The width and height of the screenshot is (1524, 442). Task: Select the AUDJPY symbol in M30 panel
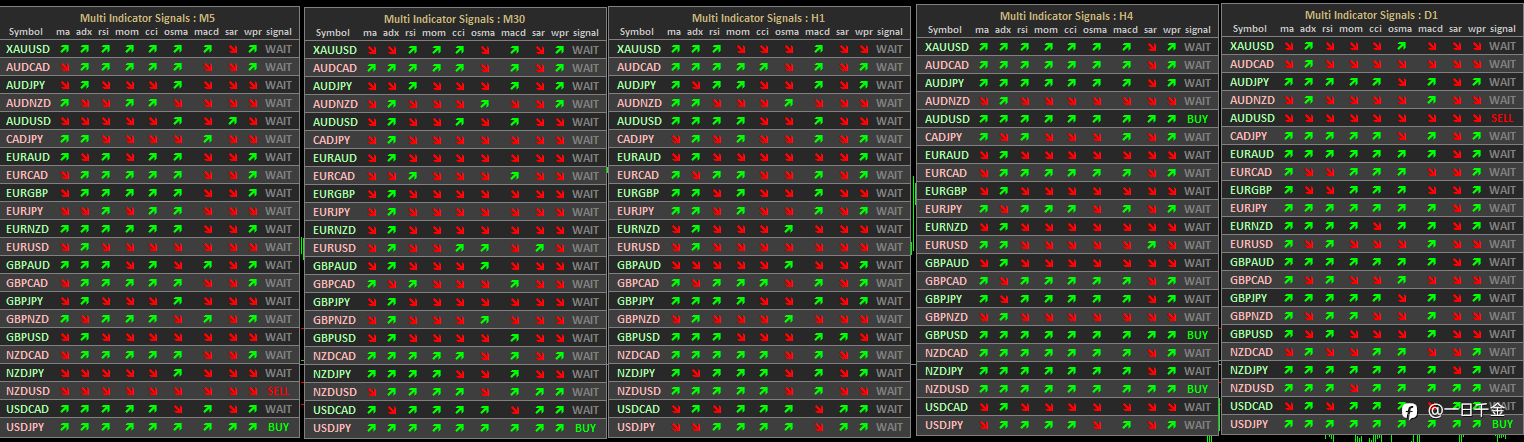[x=332, y=86]
